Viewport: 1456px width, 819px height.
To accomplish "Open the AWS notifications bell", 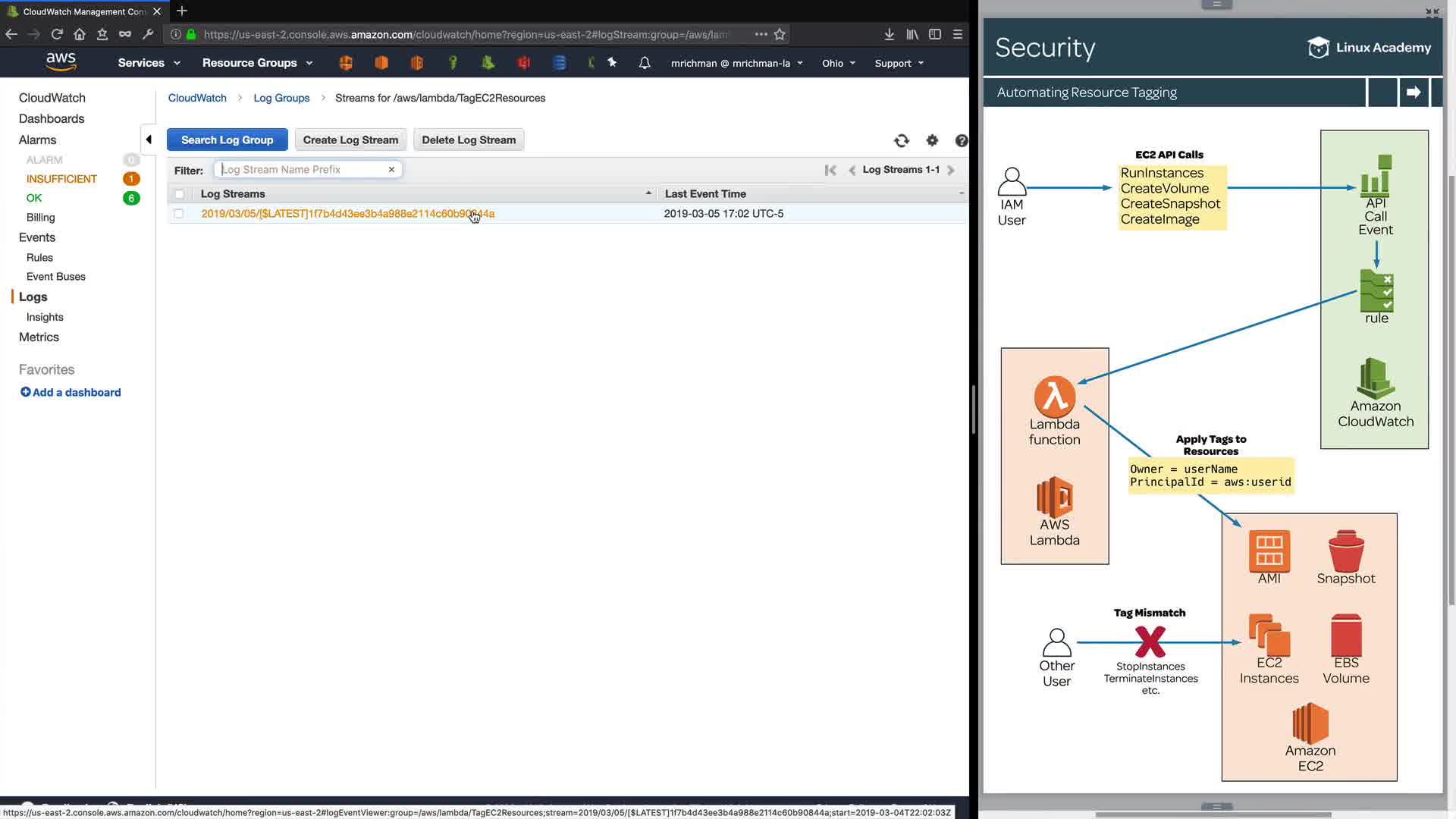I will click(x=644, y=63).
